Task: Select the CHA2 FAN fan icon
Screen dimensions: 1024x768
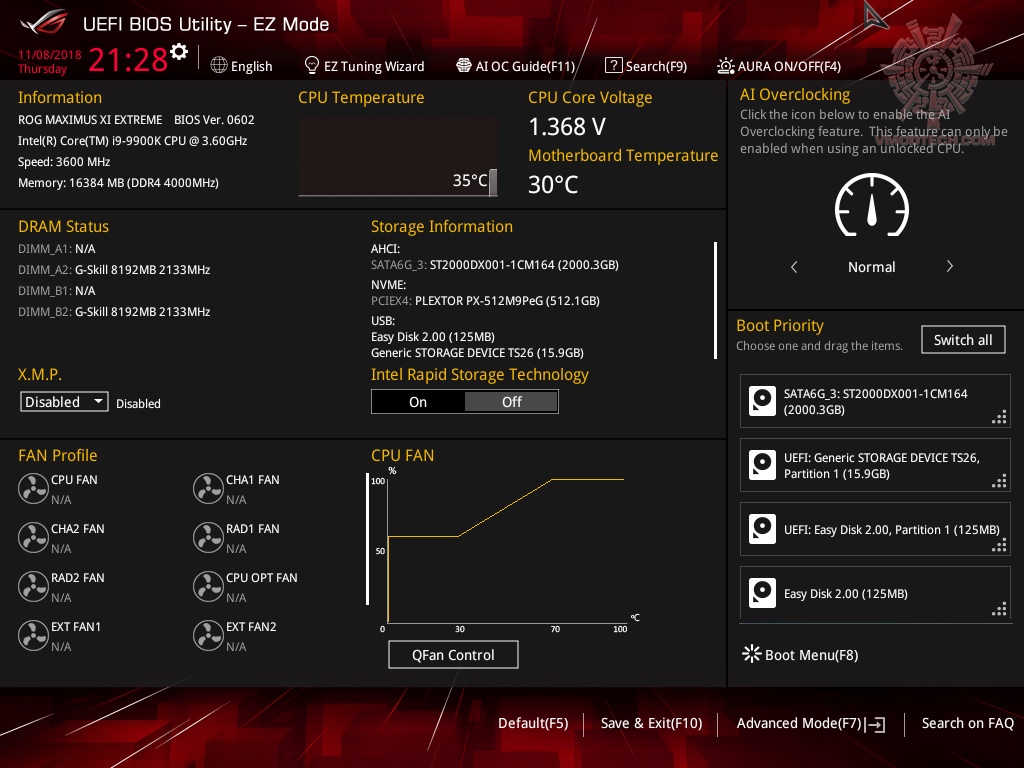Action: (33, 538)
